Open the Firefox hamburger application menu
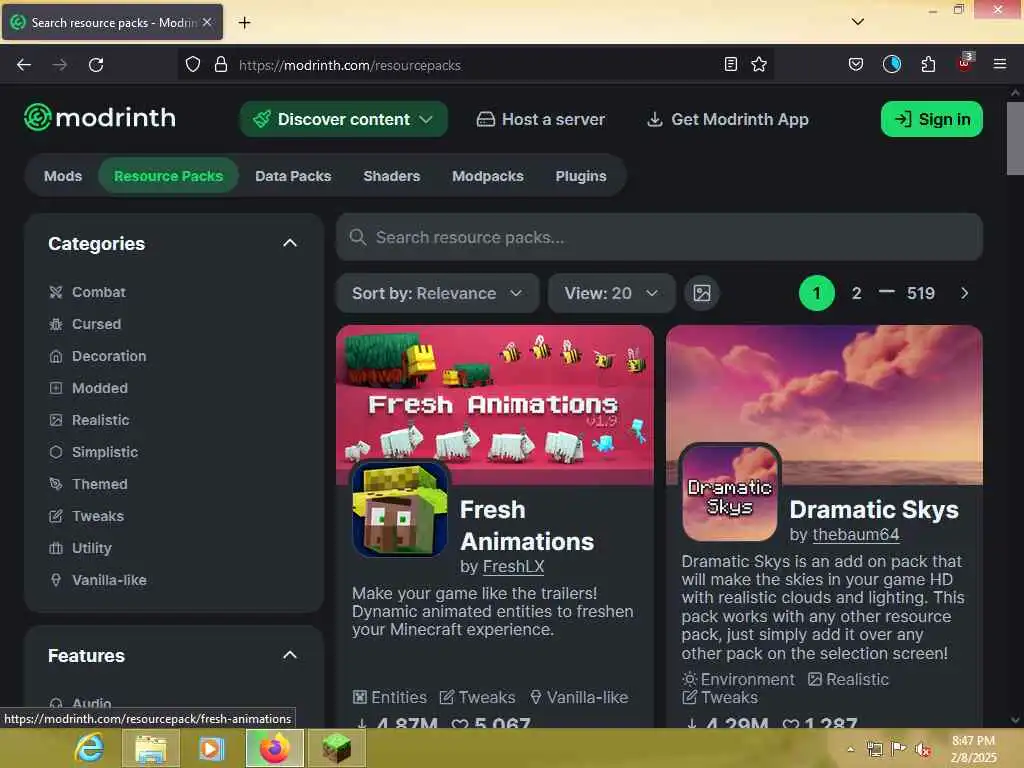 coord(999,64)
